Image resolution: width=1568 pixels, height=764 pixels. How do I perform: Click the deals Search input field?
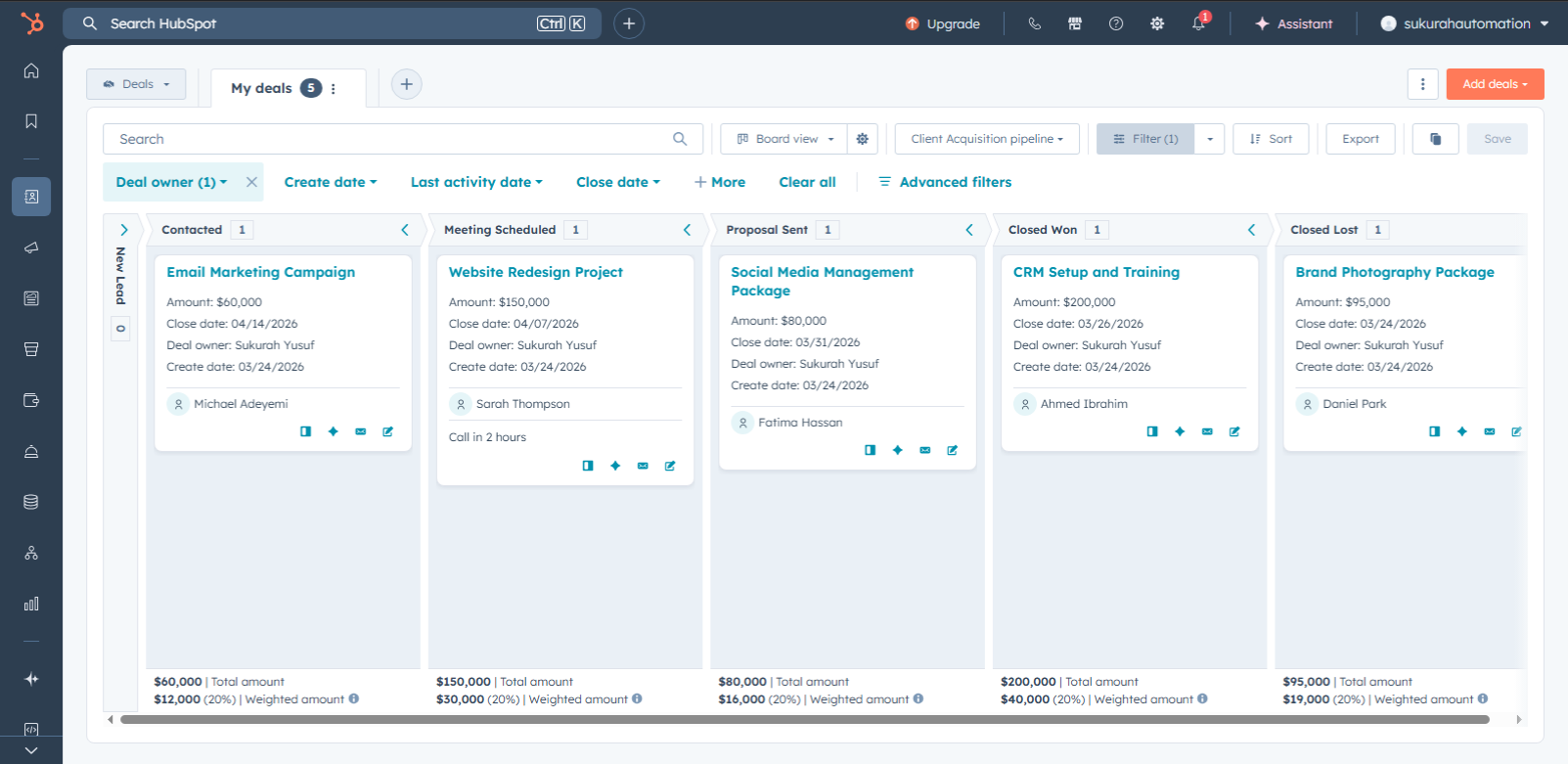403,139
